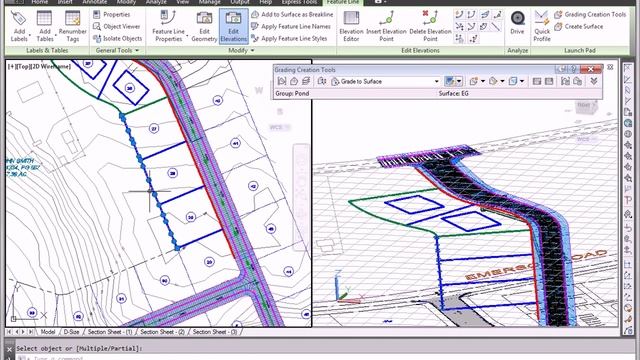Image resolution: width=640 pixels, height=360 pixels.
Task: Open the Create Grading dropdown arrow
Action: tap(459, 81)
